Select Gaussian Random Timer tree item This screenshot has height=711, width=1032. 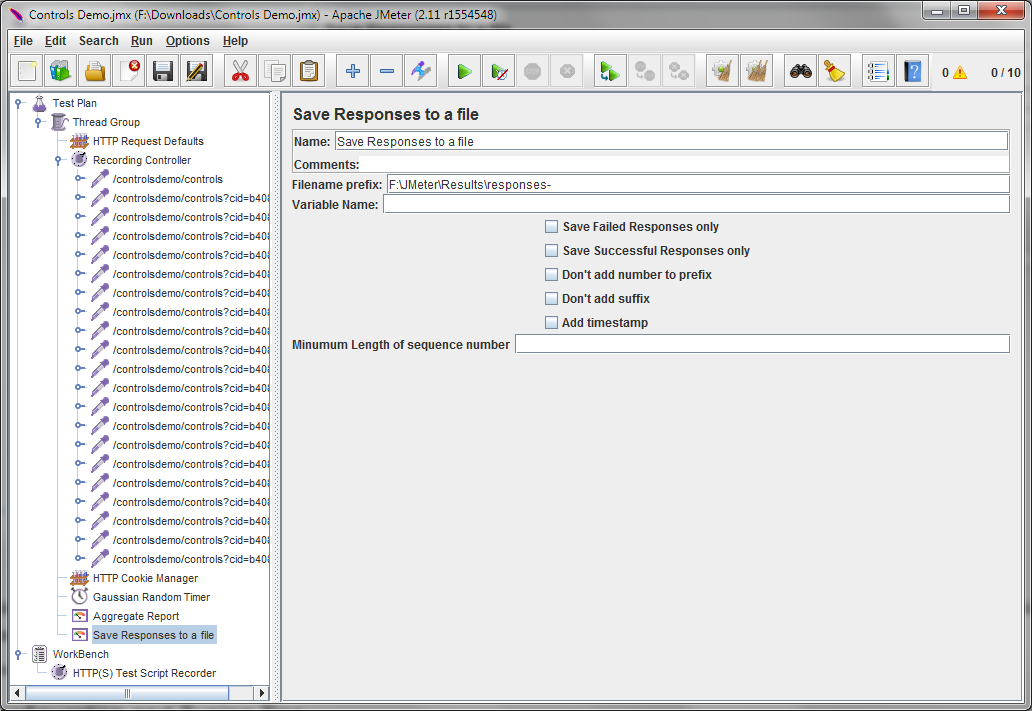151,597
